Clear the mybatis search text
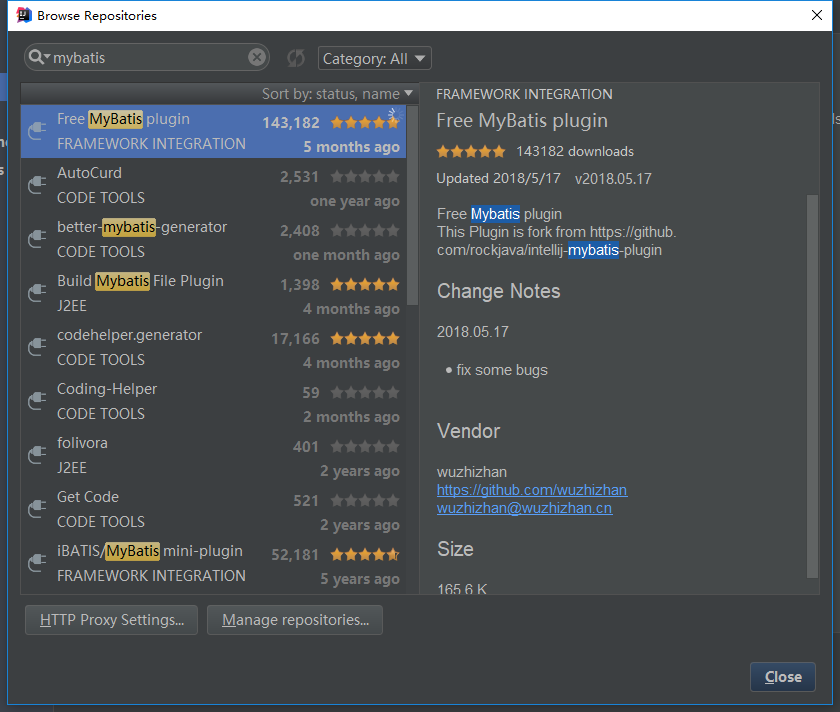Screen dimensions: 840x712 (x=257, y=57)
